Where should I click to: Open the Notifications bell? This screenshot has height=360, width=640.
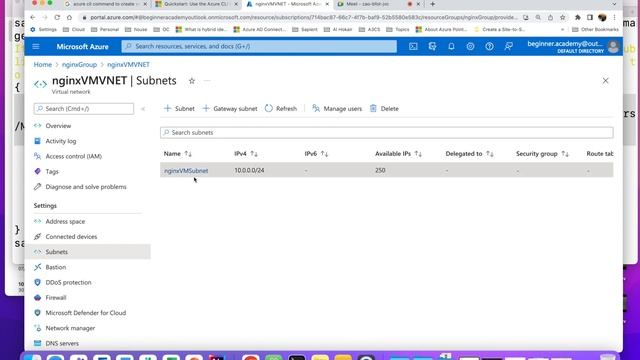(451, 47)
